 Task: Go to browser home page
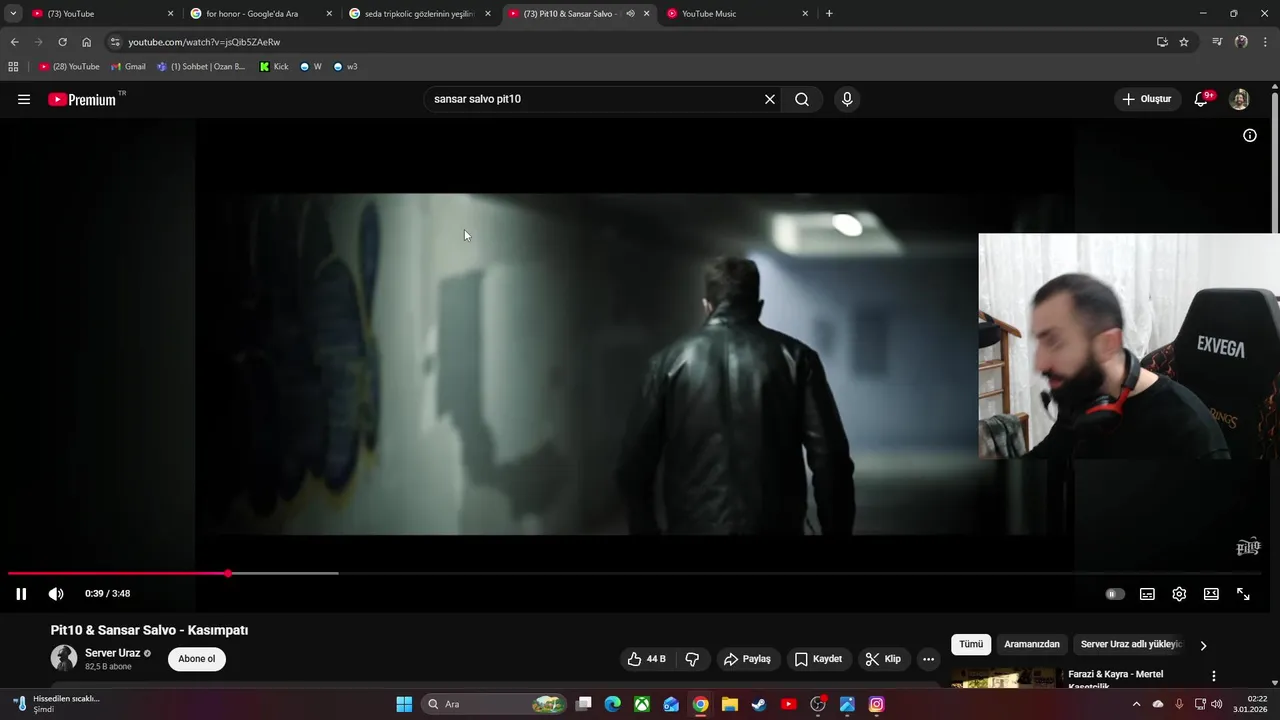point(87,42)
